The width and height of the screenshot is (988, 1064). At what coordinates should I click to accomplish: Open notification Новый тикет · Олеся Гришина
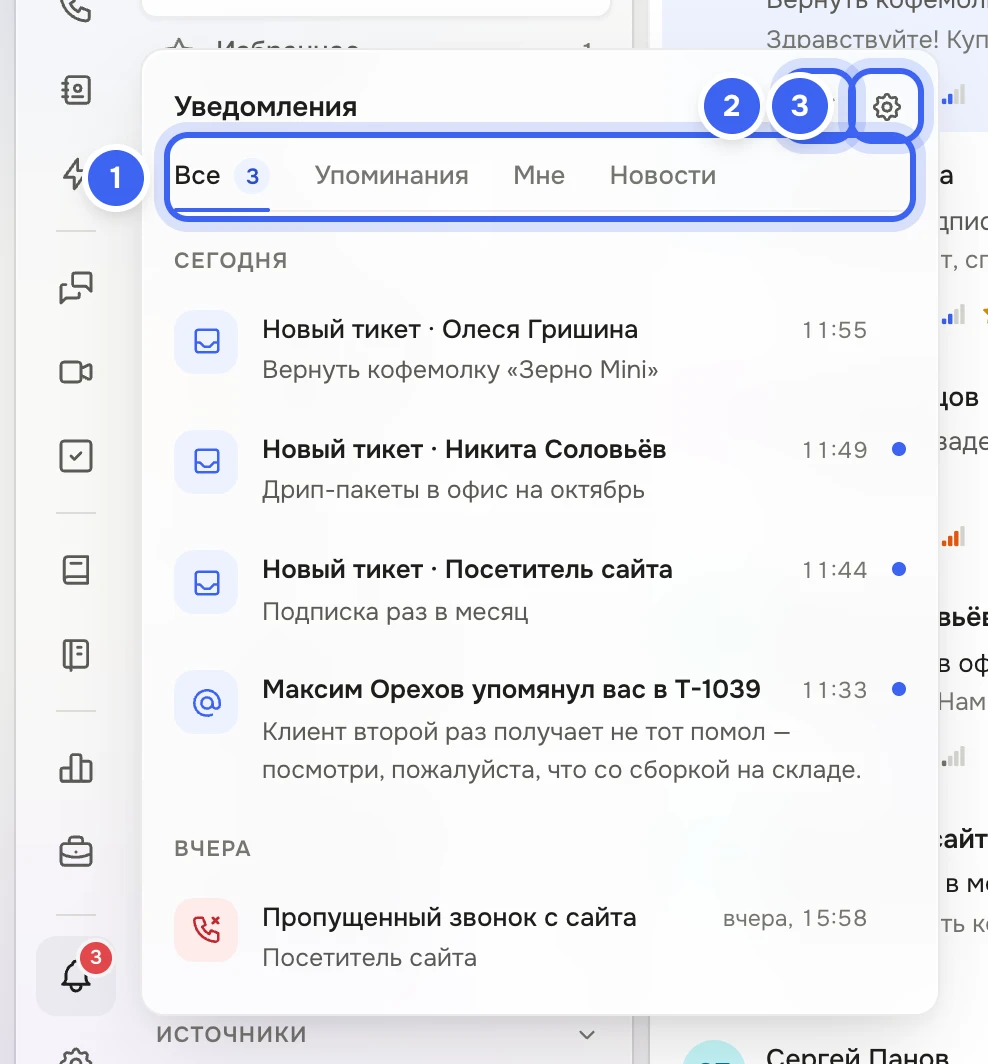(x=540, y=349)
